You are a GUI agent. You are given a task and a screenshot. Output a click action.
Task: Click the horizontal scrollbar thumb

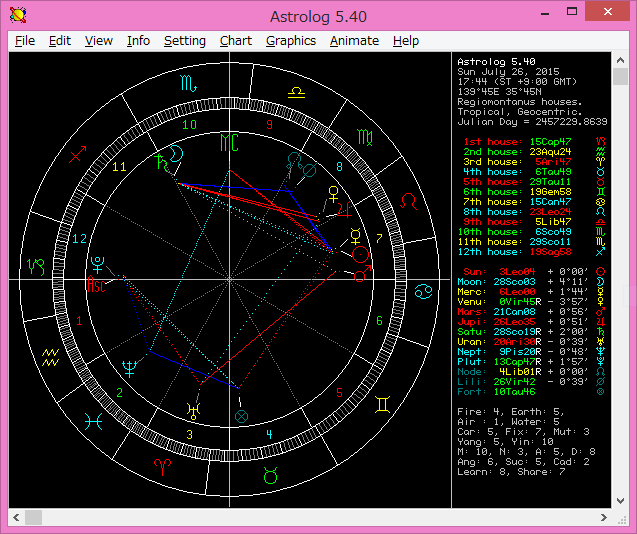click(x=33, y=517)
